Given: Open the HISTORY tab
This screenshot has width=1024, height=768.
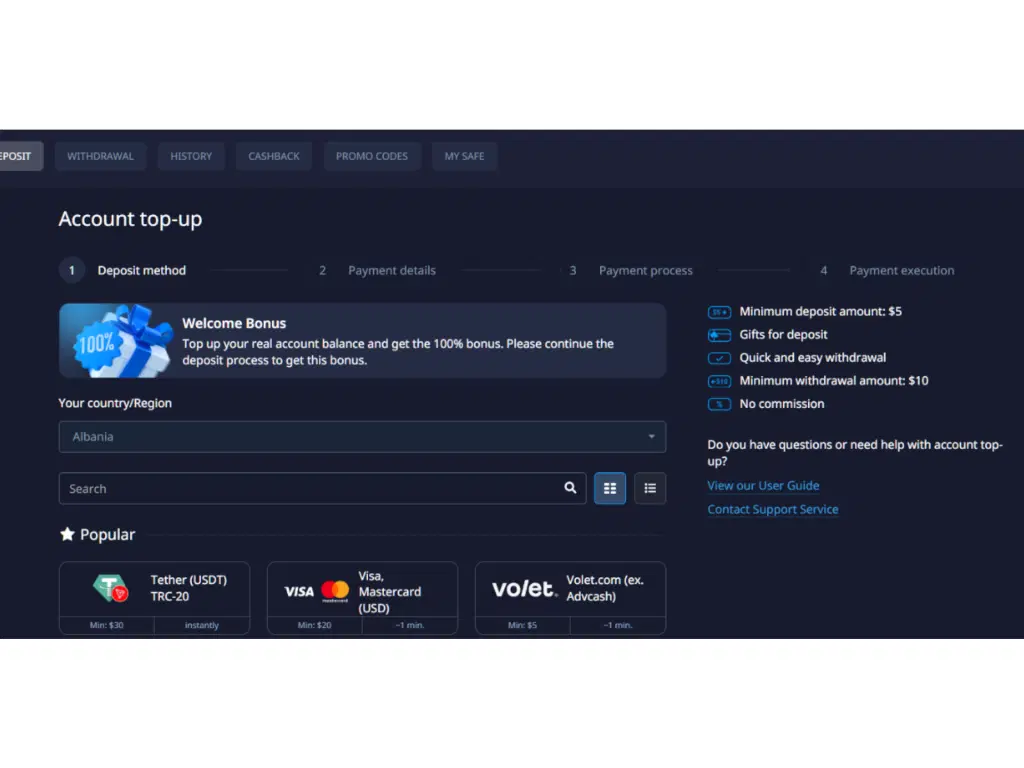Looking at the screenshot, I should click(191, 156).
